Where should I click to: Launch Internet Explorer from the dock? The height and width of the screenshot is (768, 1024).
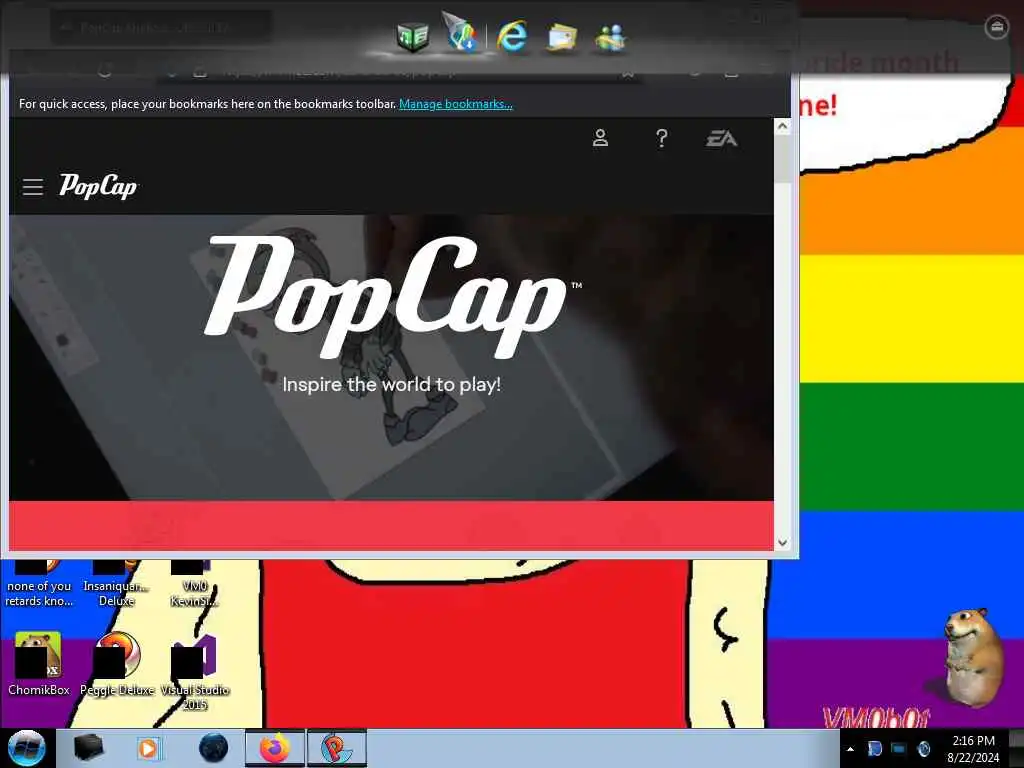click(x=512, y=35)
